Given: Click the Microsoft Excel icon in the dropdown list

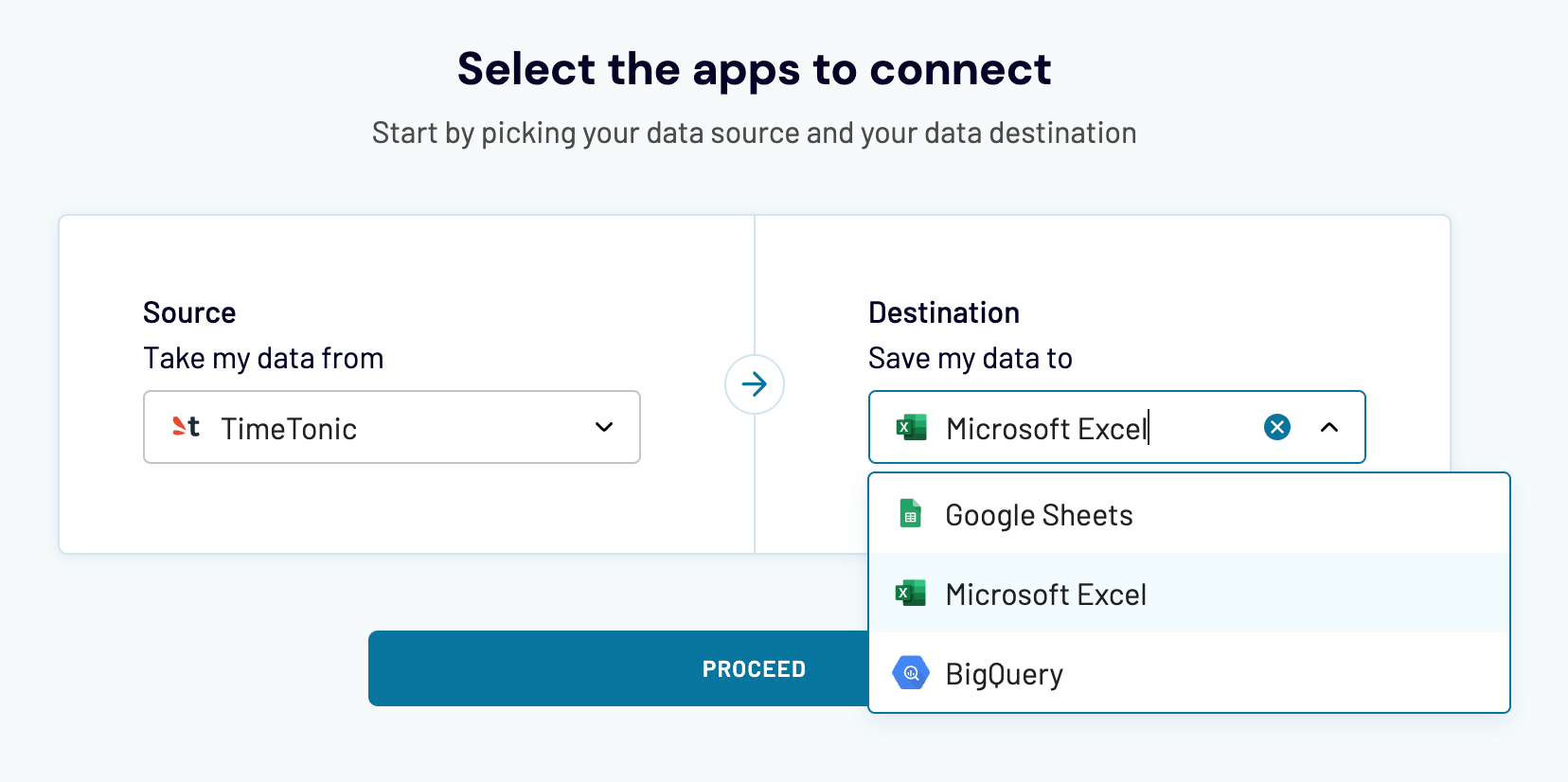Looking at the screenshot, I should [910, 594].
